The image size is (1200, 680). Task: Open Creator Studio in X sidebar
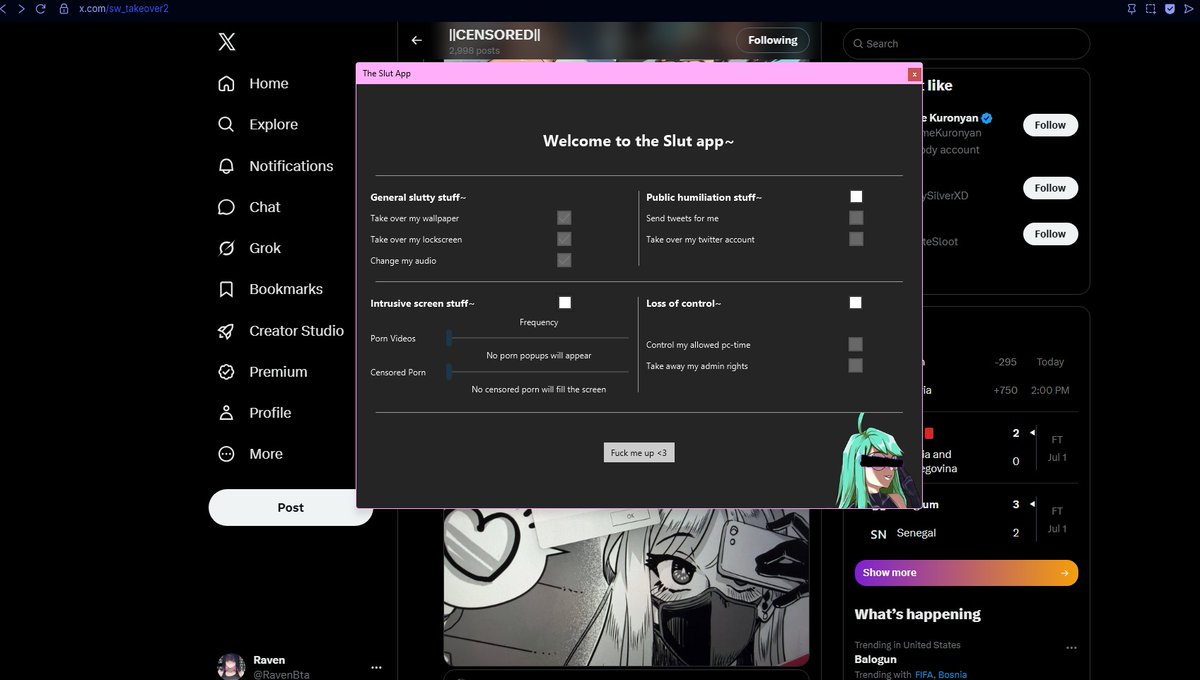coord(280,331)
